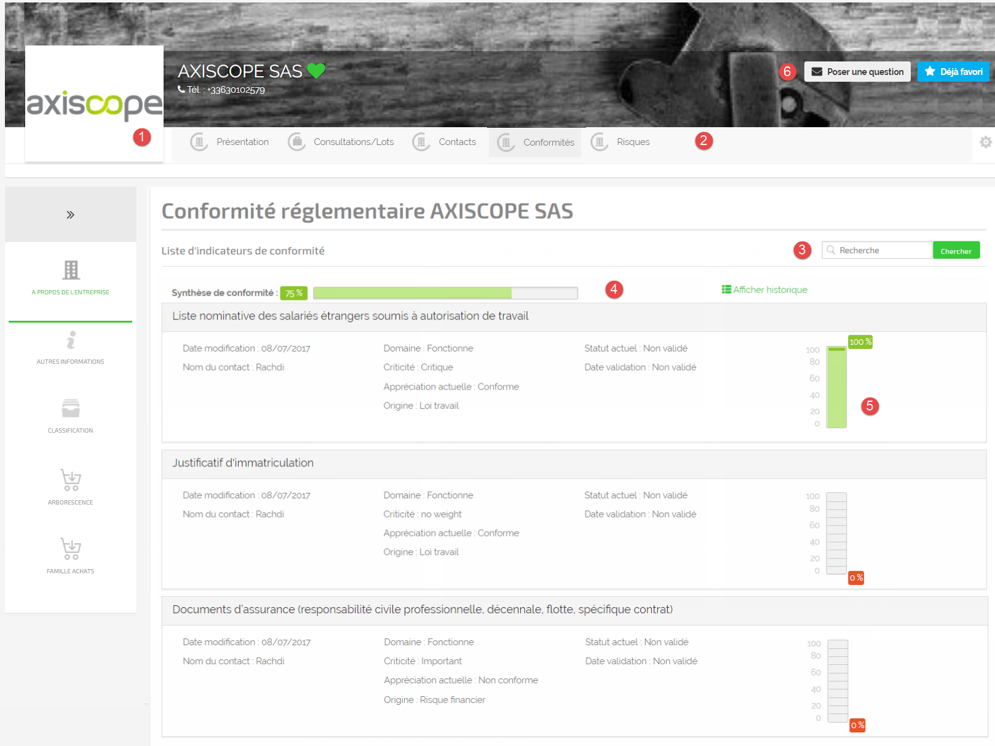Open Classification sidebar item
Viewport: 995px width, 746px height.
click(x=70, y=416)
